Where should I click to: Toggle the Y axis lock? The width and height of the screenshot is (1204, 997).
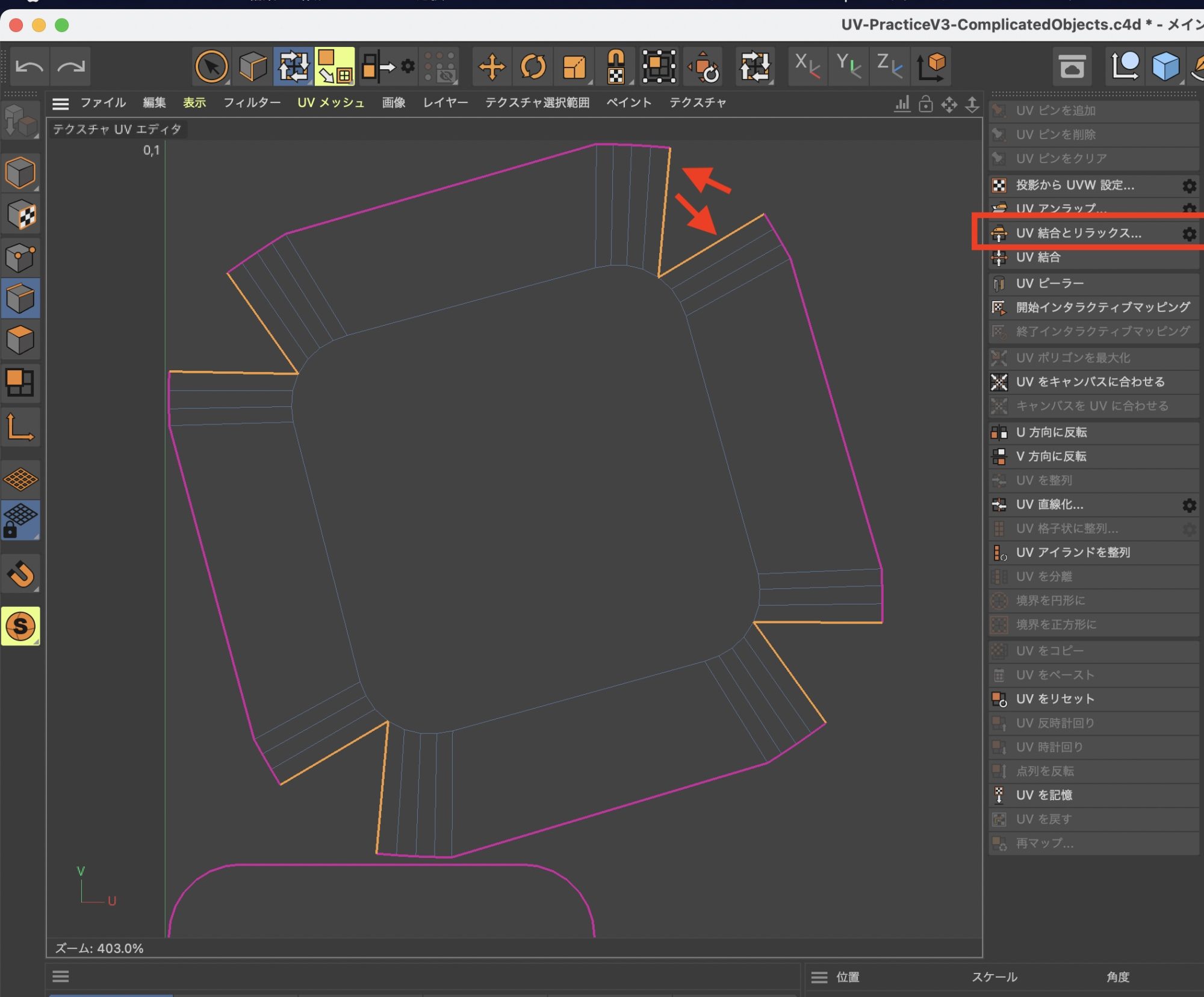coord(848,65)
